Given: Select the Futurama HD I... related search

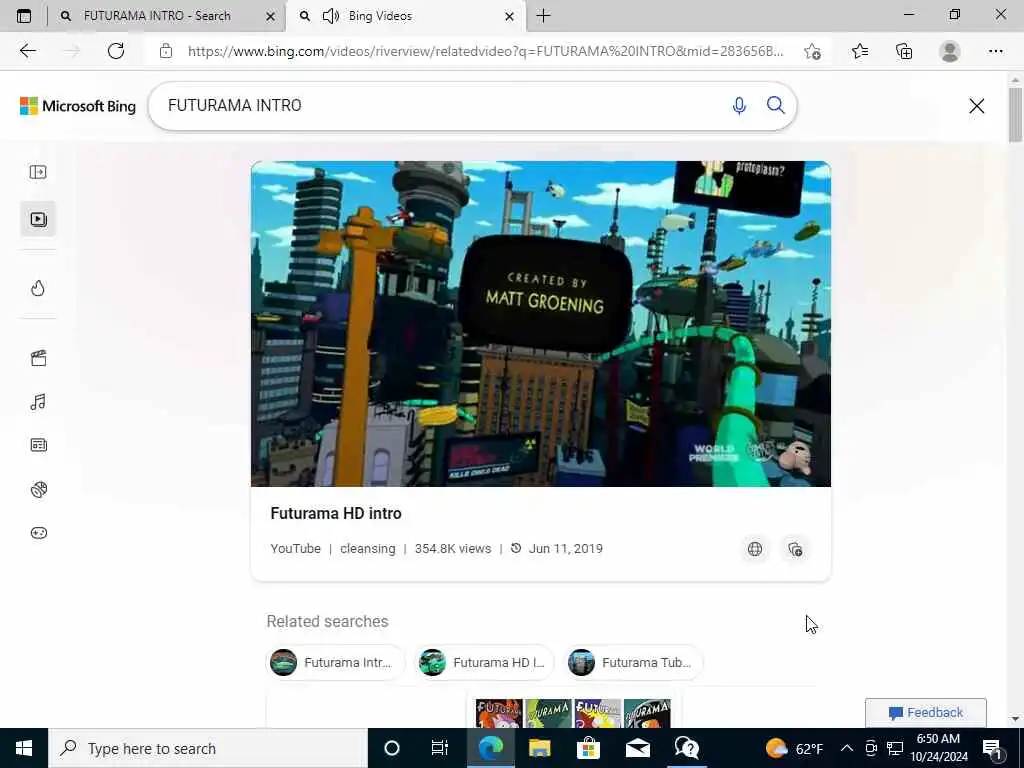Looking at the screenshot, I should pos(484,662).
